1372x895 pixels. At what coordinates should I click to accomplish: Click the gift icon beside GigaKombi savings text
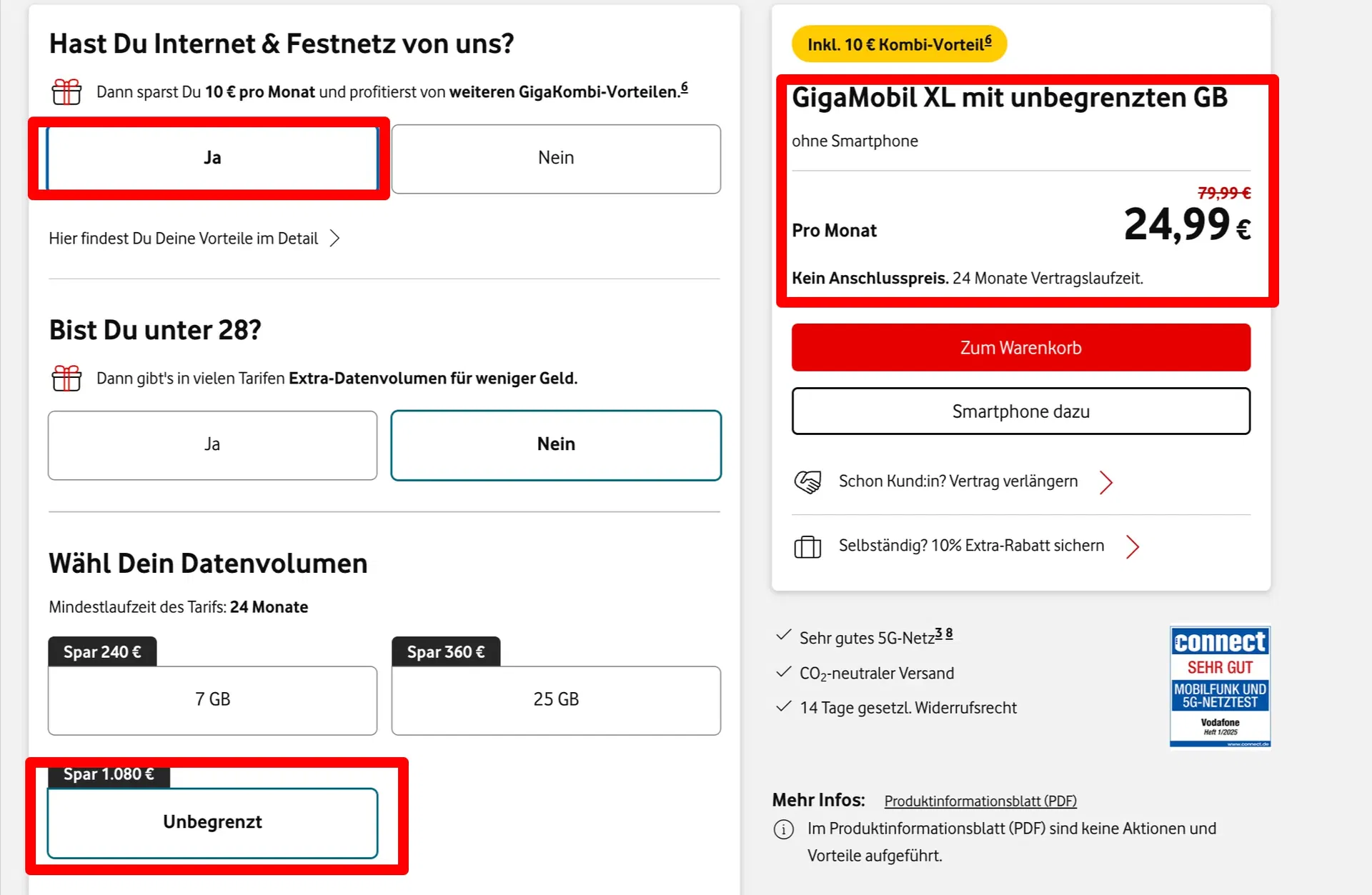tap(66, 91)
